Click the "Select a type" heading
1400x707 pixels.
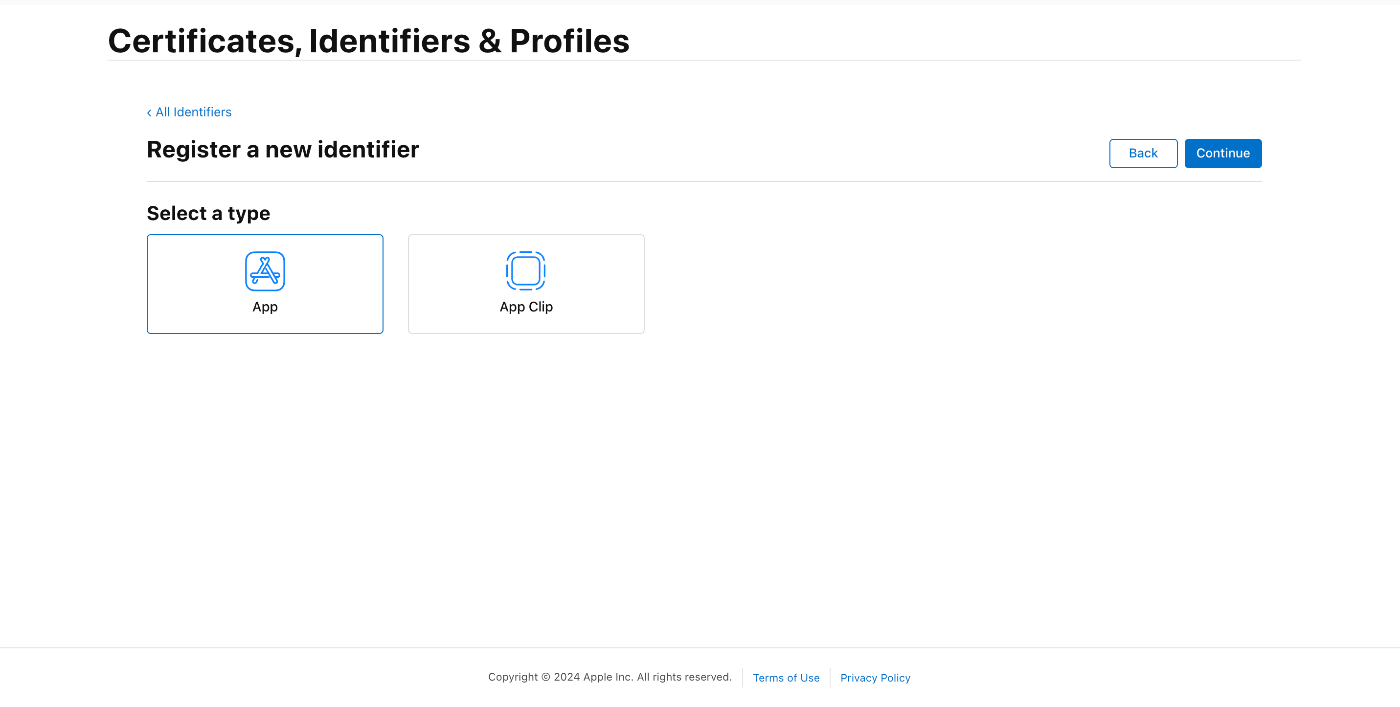pos(208,213)
